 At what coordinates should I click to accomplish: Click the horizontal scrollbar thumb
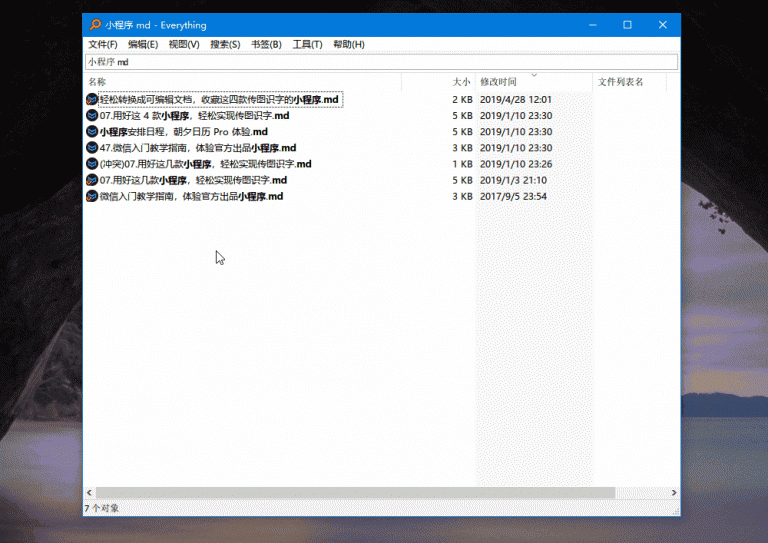[355, 493]
